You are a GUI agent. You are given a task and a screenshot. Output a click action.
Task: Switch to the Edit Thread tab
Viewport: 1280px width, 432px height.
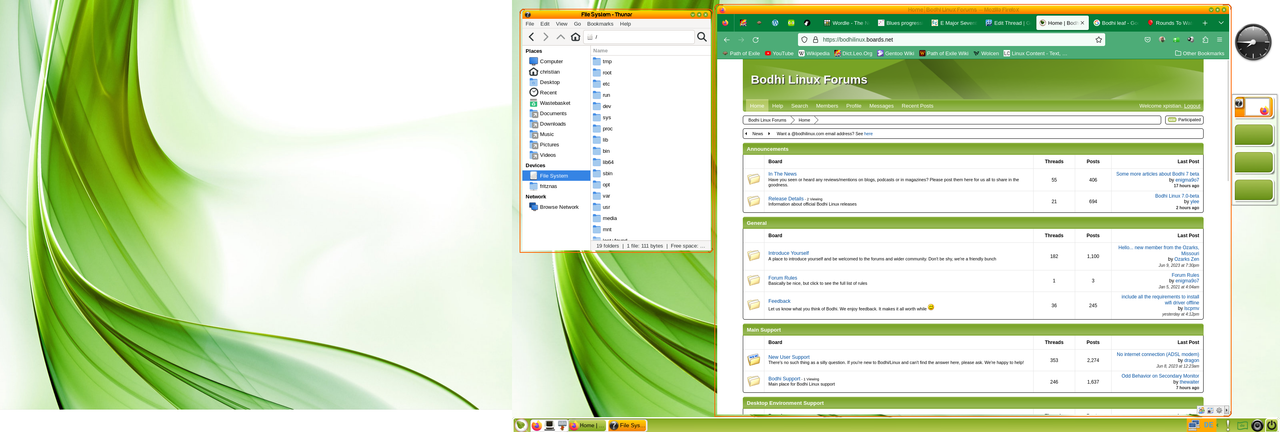click(1009, 22)
